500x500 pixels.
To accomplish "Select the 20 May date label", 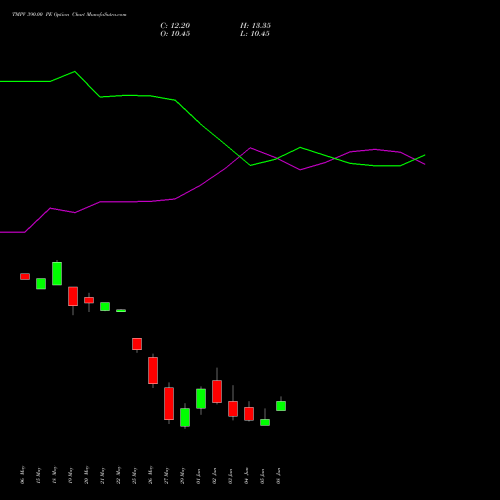I will click(x=86, y=475).
